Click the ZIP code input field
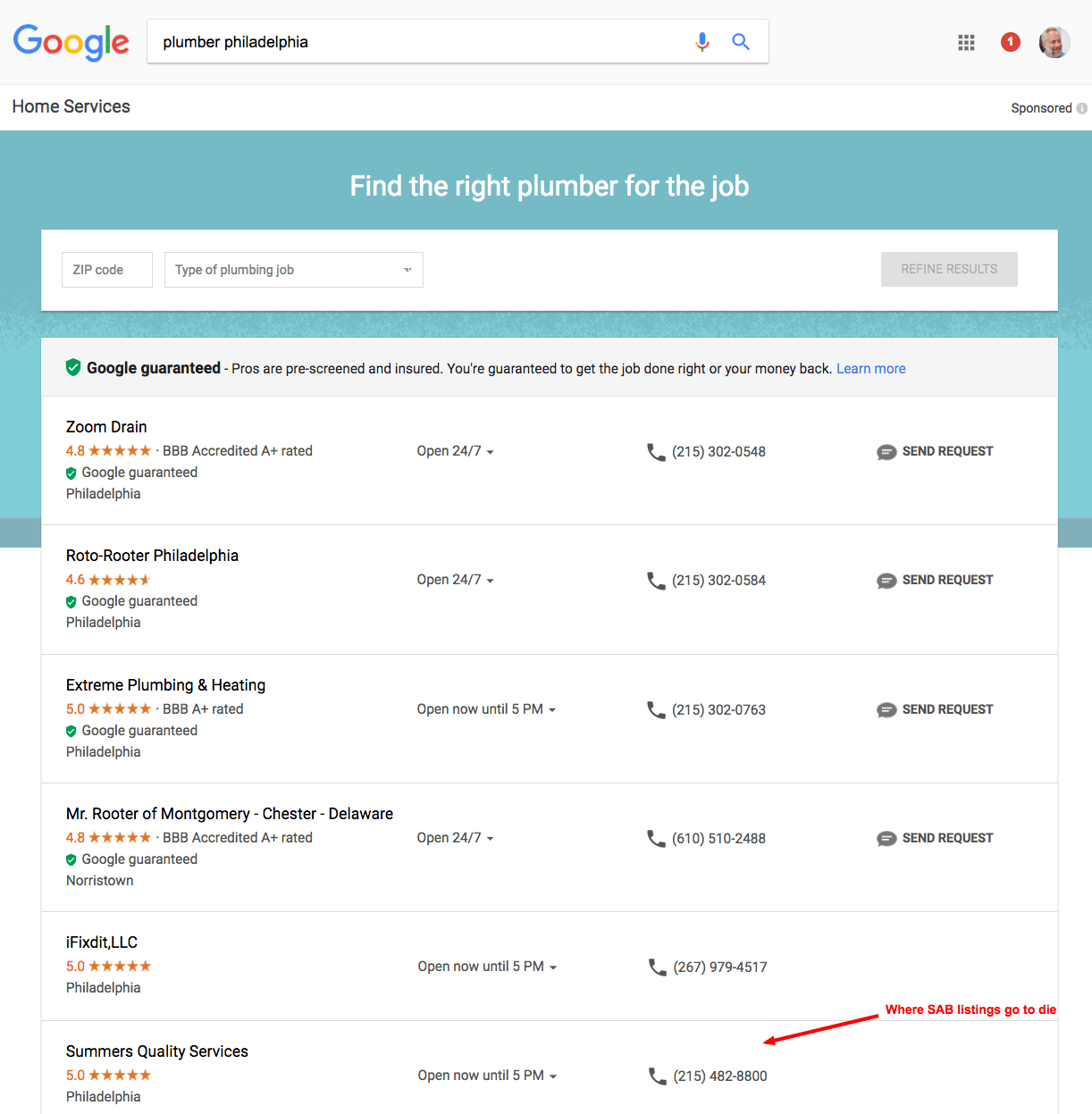1092x1114 pixels. click(107, 270)
